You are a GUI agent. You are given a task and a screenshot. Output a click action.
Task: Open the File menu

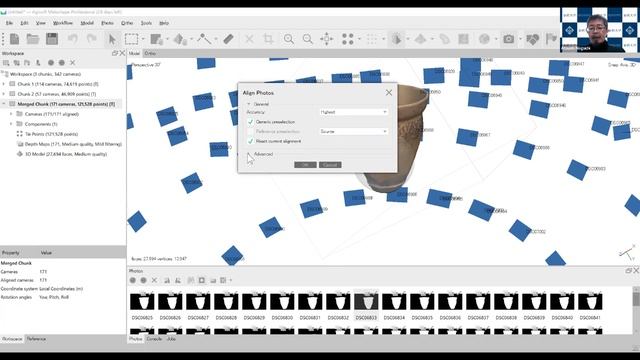[9, 23]
